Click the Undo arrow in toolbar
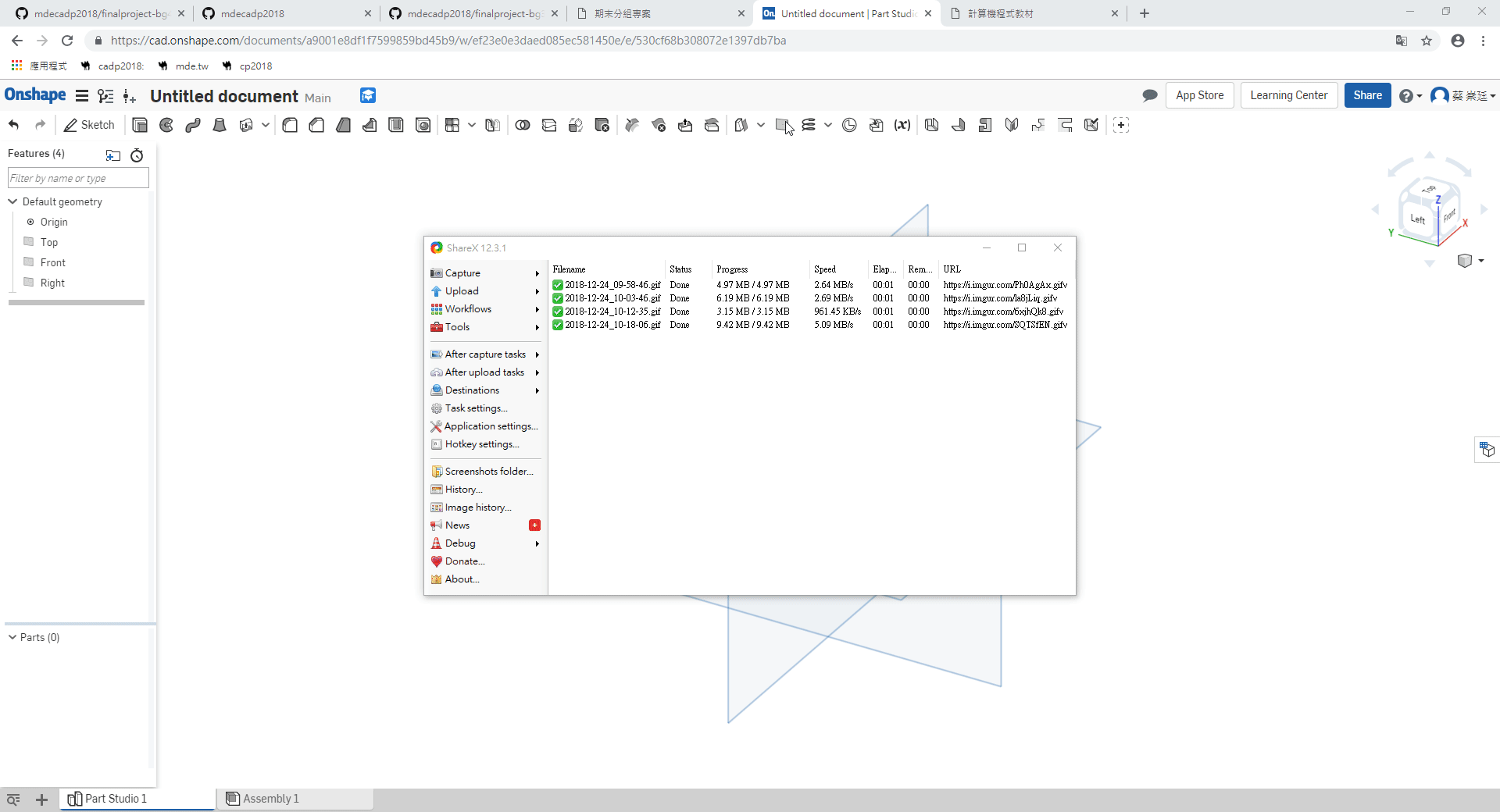This screenshot has height=812, width=1500. (13, 125)
